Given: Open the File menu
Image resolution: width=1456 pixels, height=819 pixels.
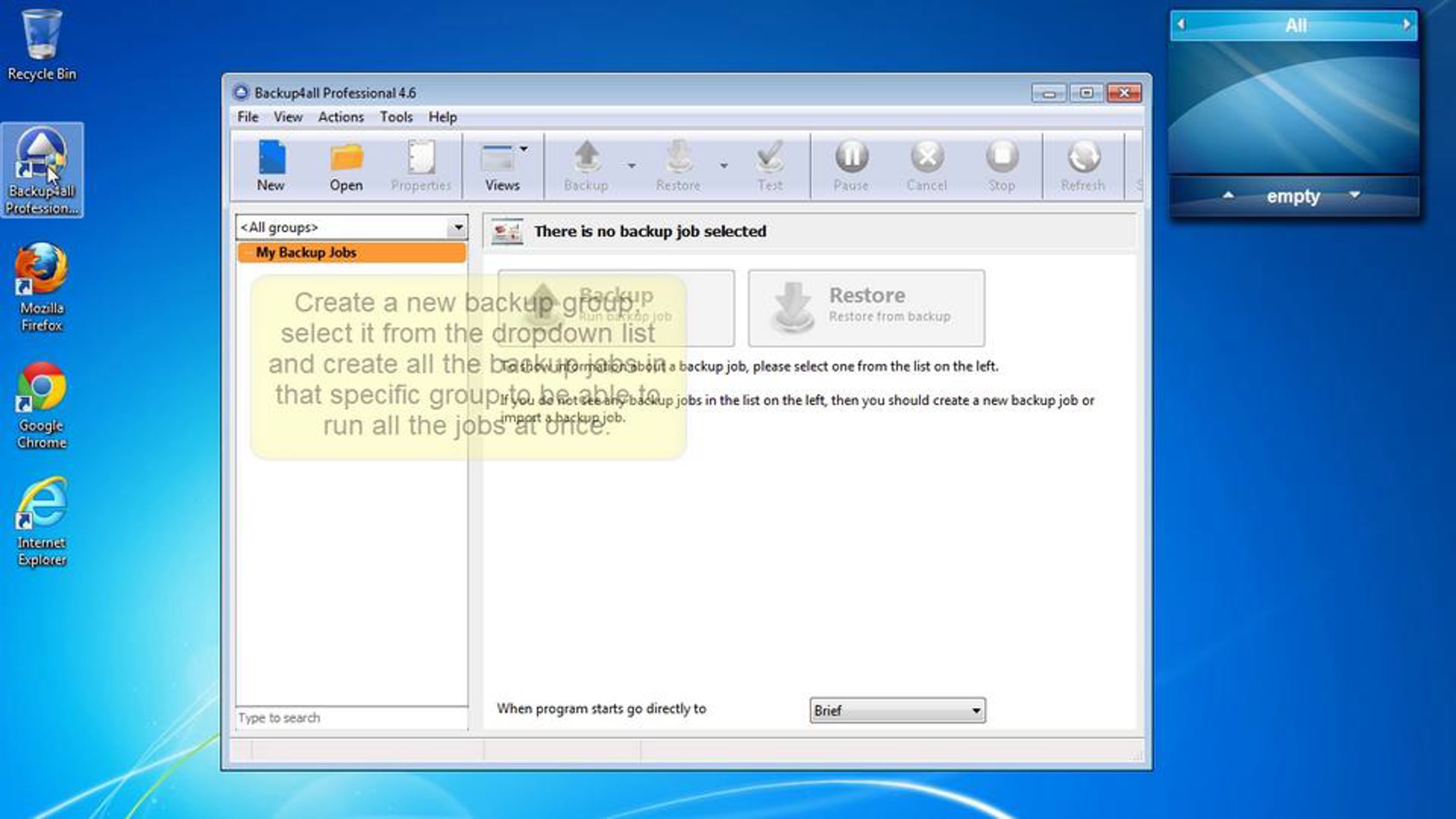Looking at the screenshot, I should (x=248, y=117).
